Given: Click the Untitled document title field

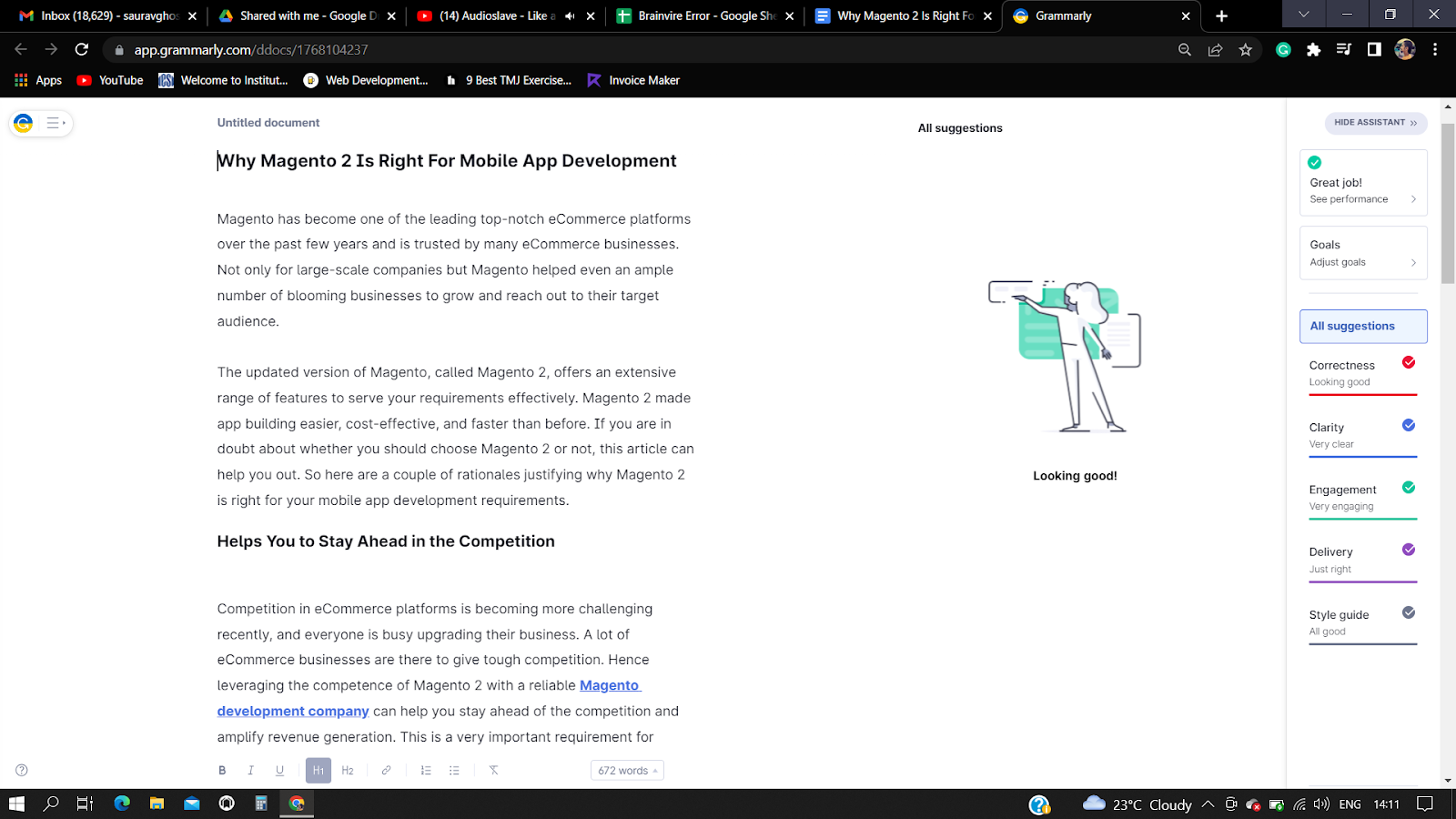Looking at the screenshot, I should coord(268,123).
